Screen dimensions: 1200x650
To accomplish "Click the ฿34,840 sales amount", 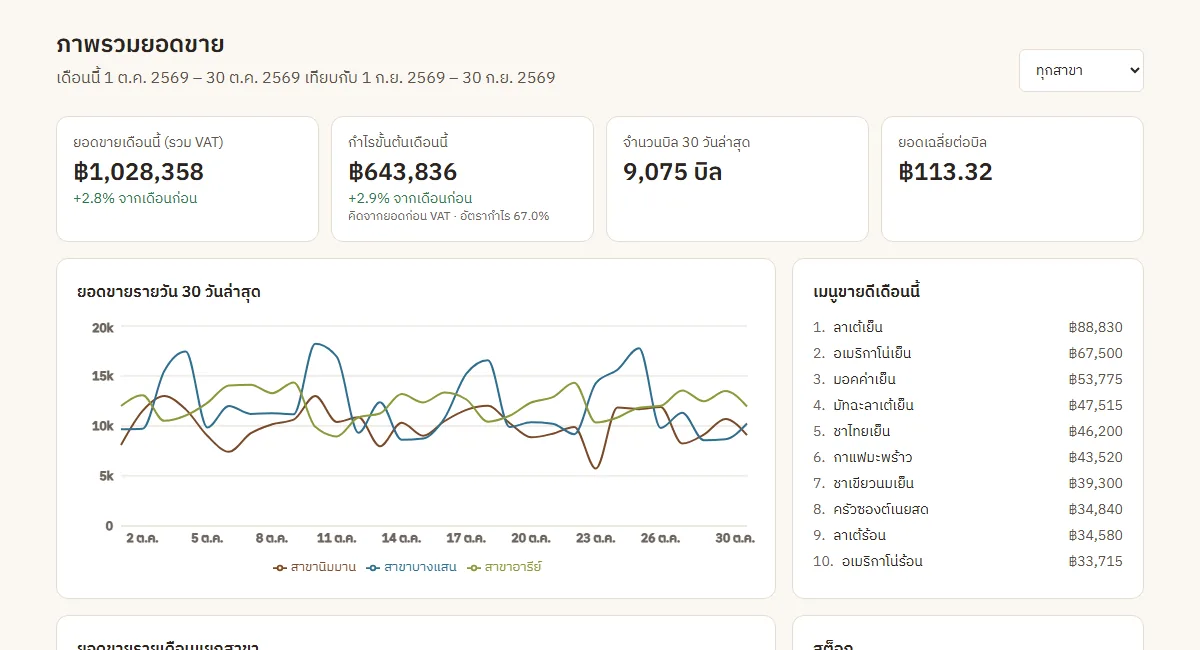I will [1095, 509].
